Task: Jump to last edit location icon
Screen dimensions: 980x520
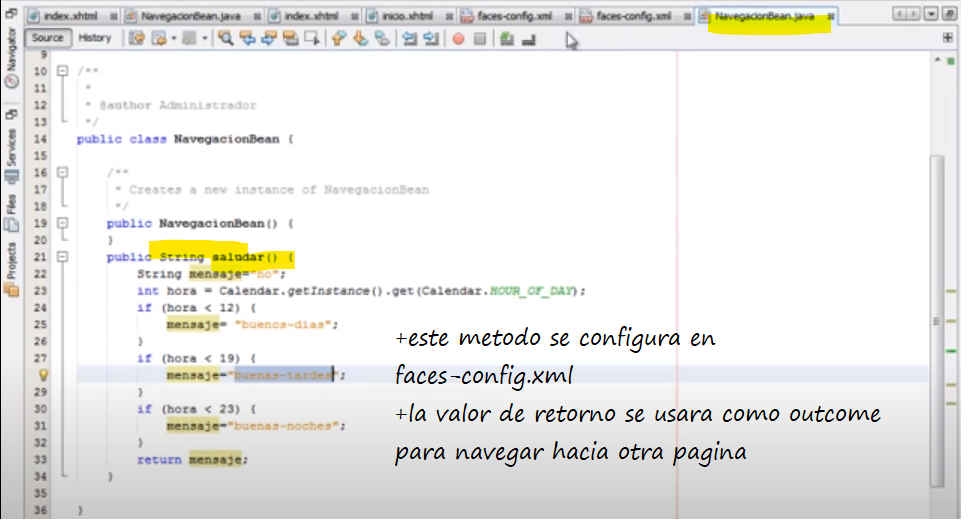Action: click(137, 39)
